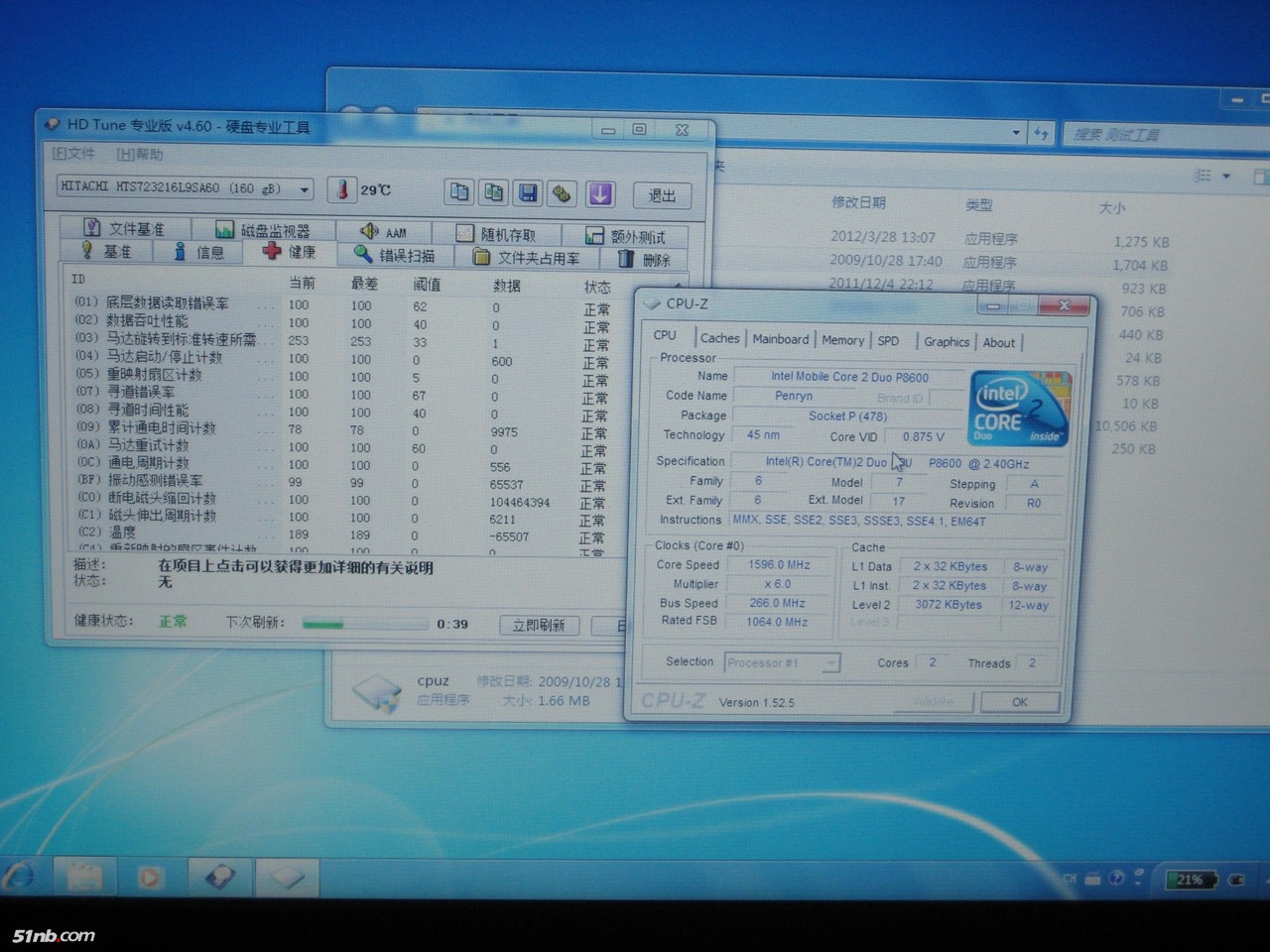Switch to the 错误扫描 tab
Image resolution: width=1270 pixels, height=952 pixels.
(396, 255)
